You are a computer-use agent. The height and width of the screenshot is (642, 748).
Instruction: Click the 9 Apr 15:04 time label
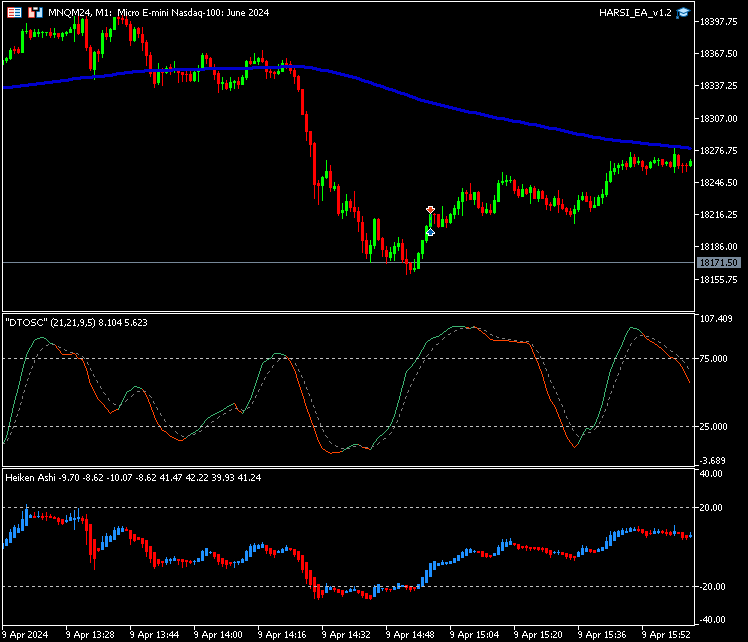click(x=474, y=635)
